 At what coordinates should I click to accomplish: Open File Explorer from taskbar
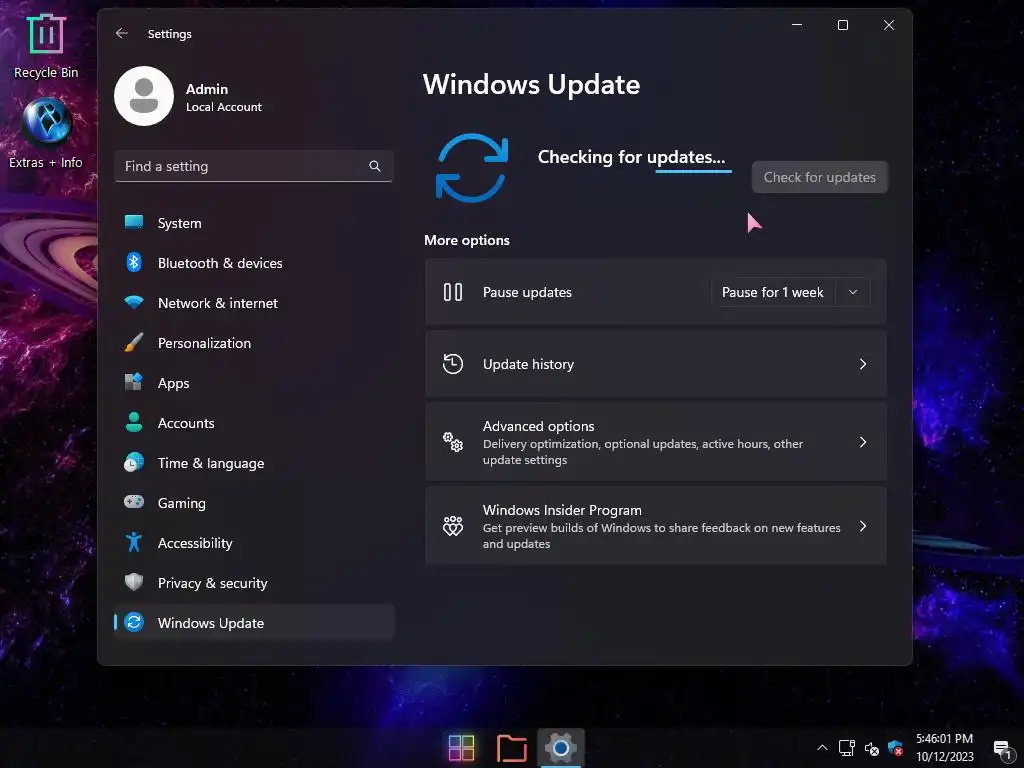point(511,748)
